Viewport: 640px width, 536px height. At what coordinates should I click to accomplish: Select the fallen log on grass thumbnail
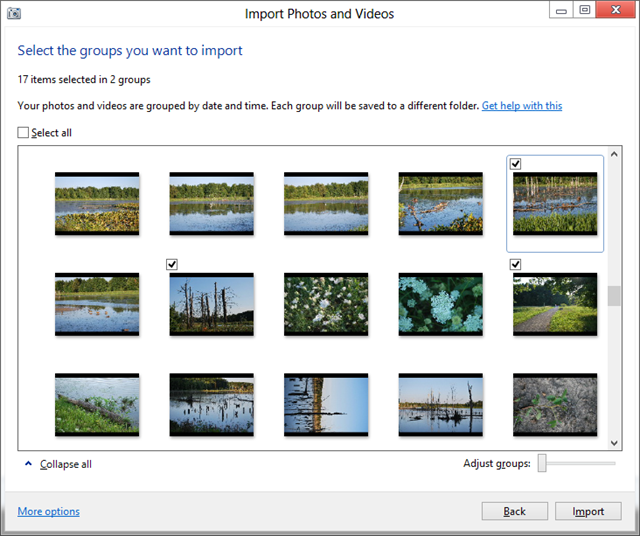[x=97, y=405]
